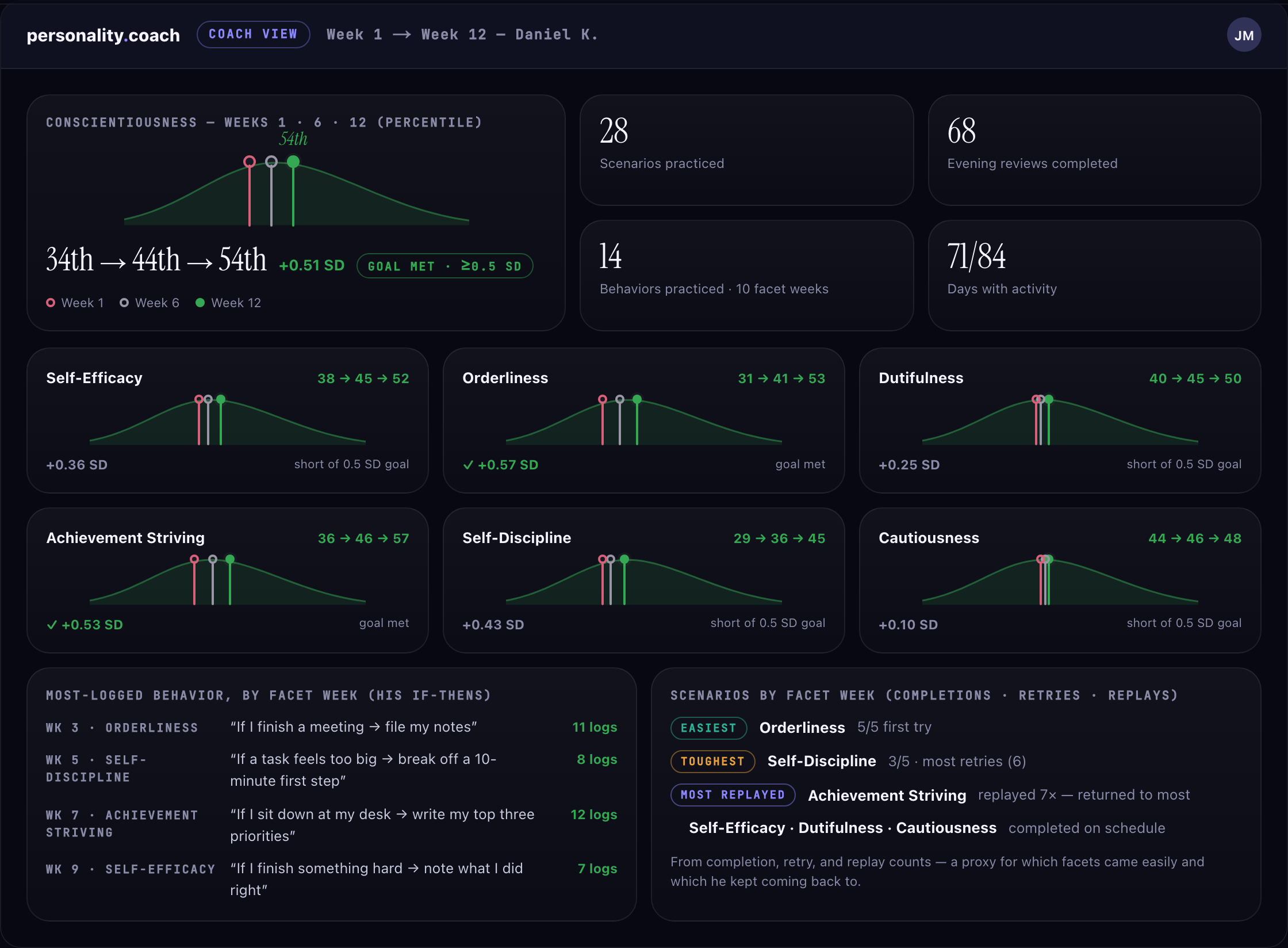The width and height of the screenshot is (1288, 948).
Task: Click the Week 12 green marker in Self-Discipline
Action: point(624,559)
